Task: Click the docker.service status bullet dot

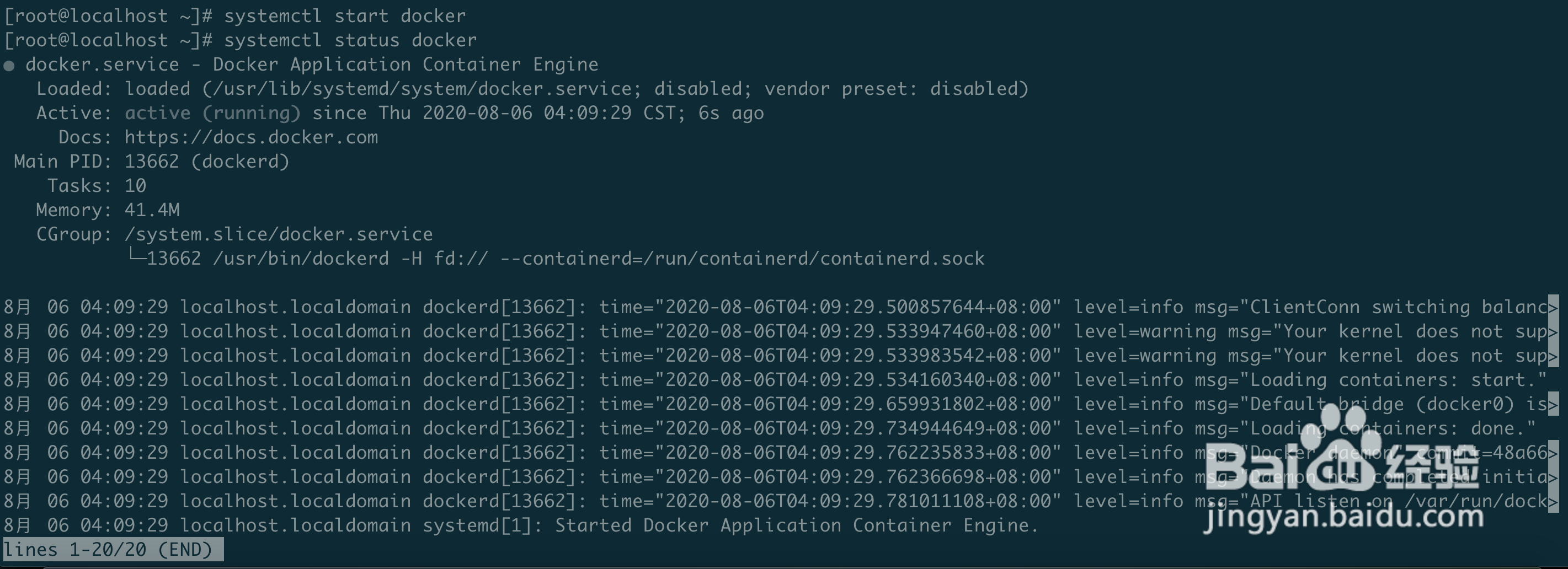Action: pos(9,65)
